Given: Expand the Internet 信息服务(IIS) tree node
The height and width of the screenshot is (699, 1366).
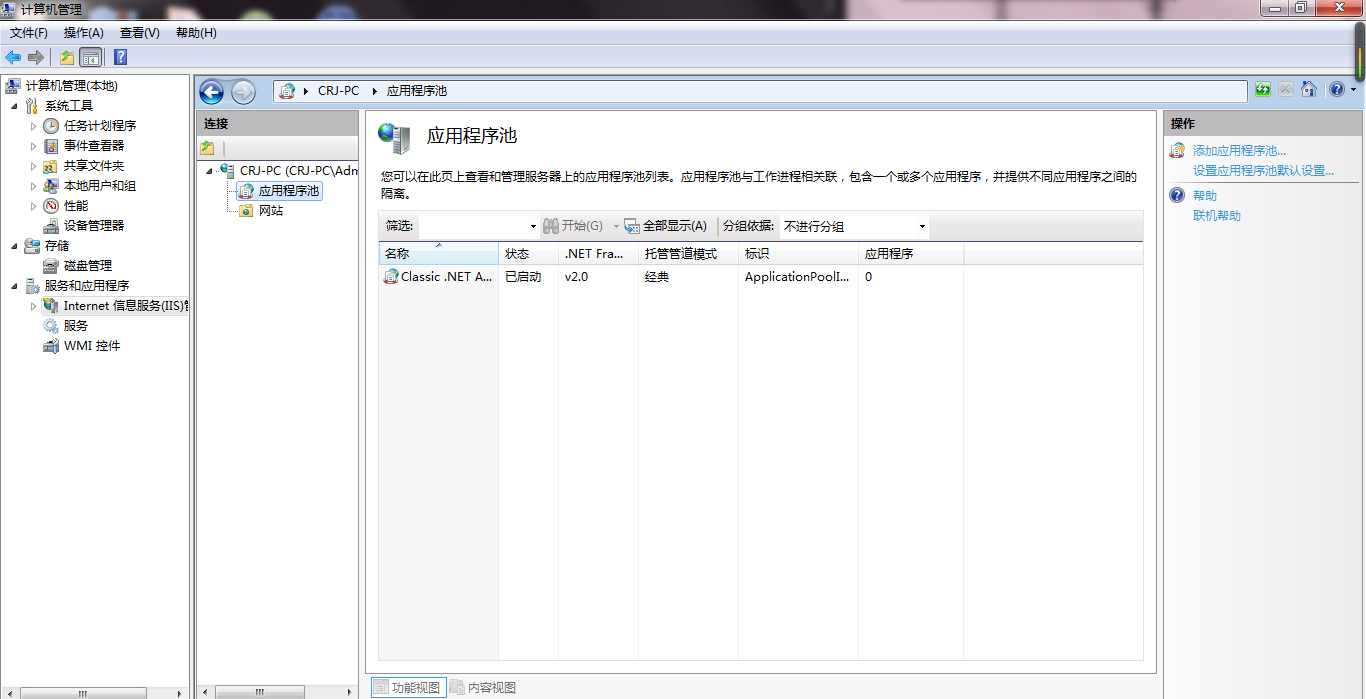Looking at the screenshot, I should point(33,305).
